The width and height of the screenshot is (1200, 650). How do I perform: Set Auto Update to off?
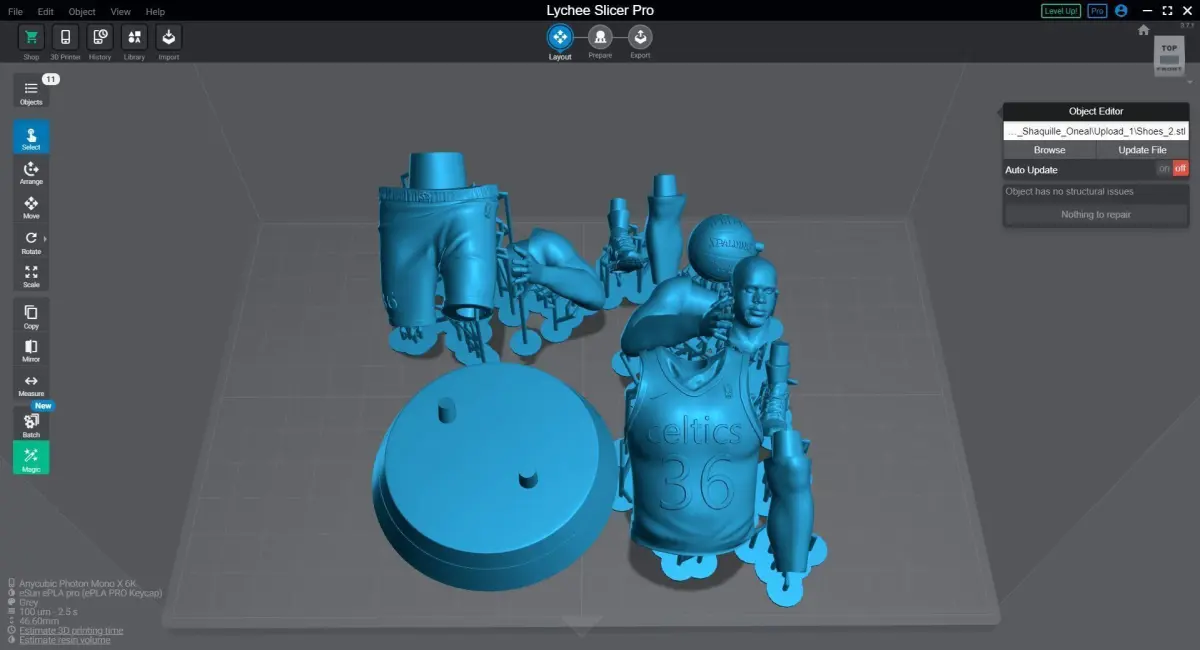click(1181, 169)
